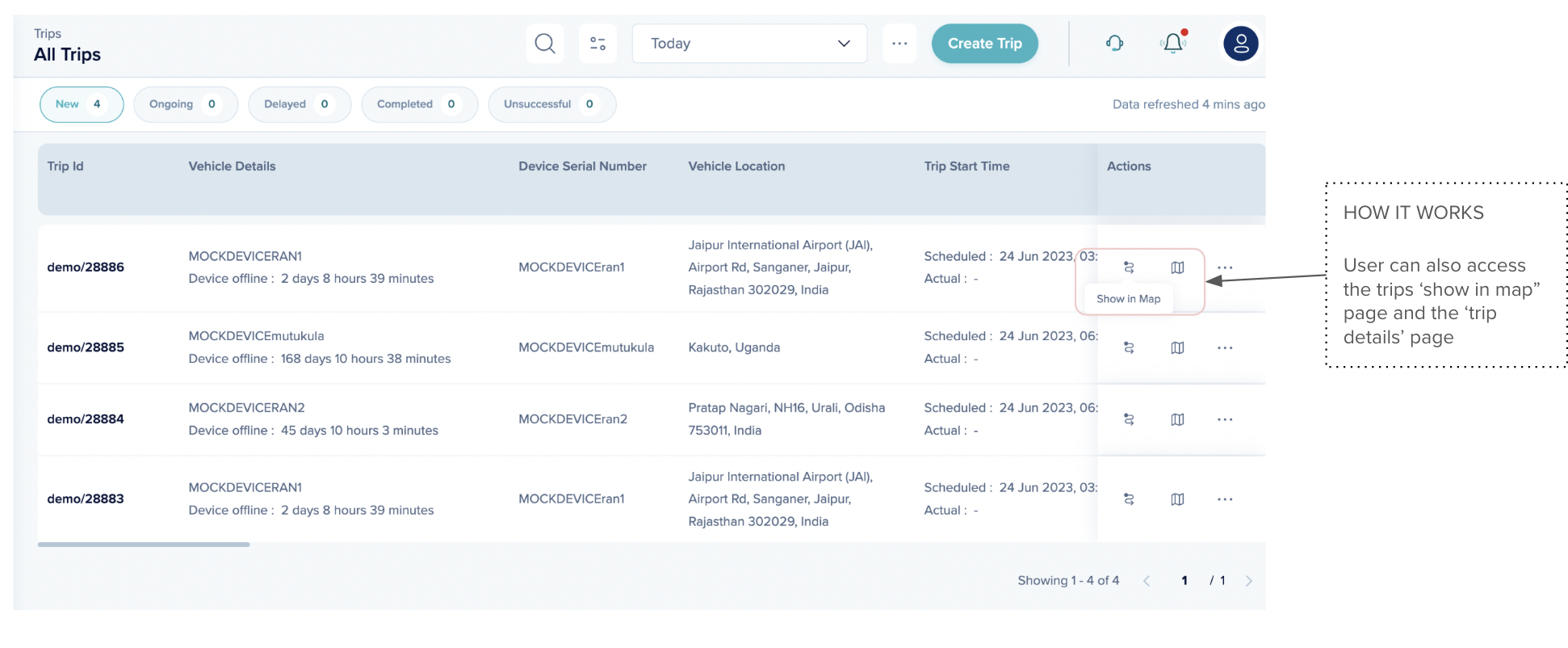Open more options next to Create Trip
The image size is (1568, 648).
tap(899, 44)
